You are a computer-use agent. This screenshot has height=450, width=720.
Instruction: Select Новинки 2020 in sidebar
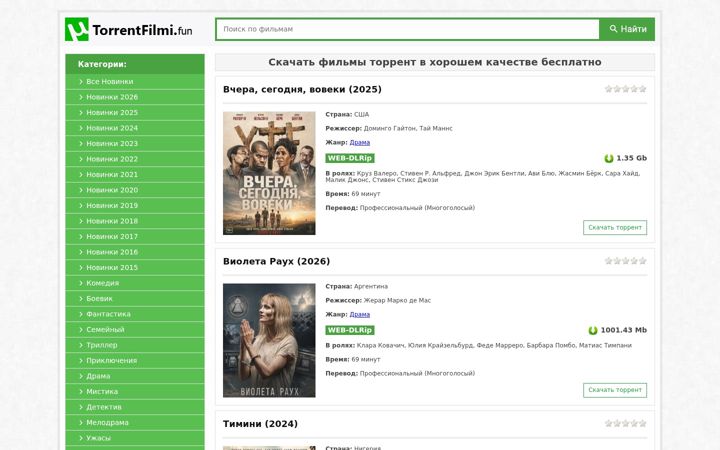[x=135, y=190]
